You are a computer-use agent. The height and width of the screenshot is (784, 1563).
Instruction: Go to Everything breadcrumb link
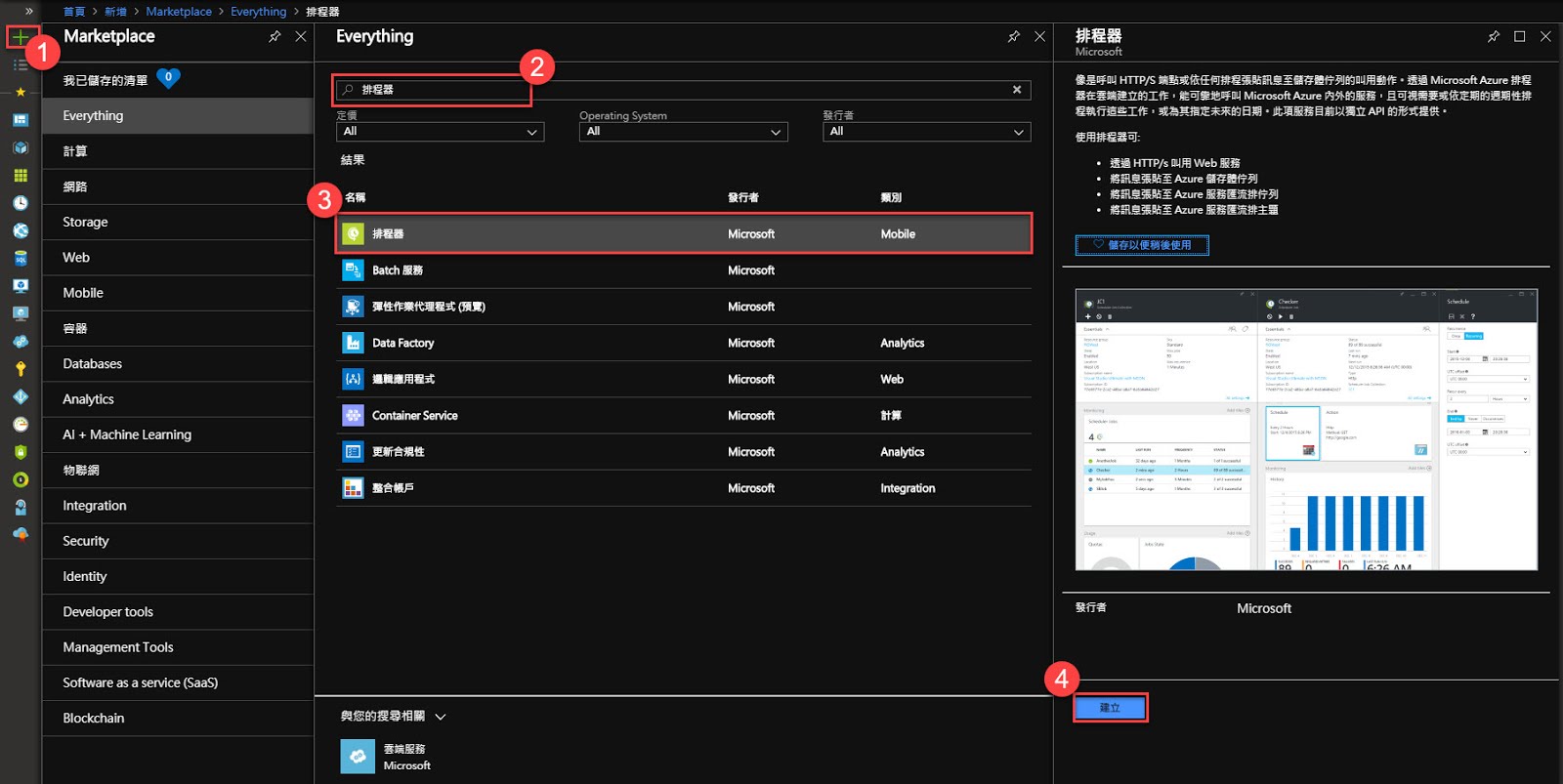259,12
